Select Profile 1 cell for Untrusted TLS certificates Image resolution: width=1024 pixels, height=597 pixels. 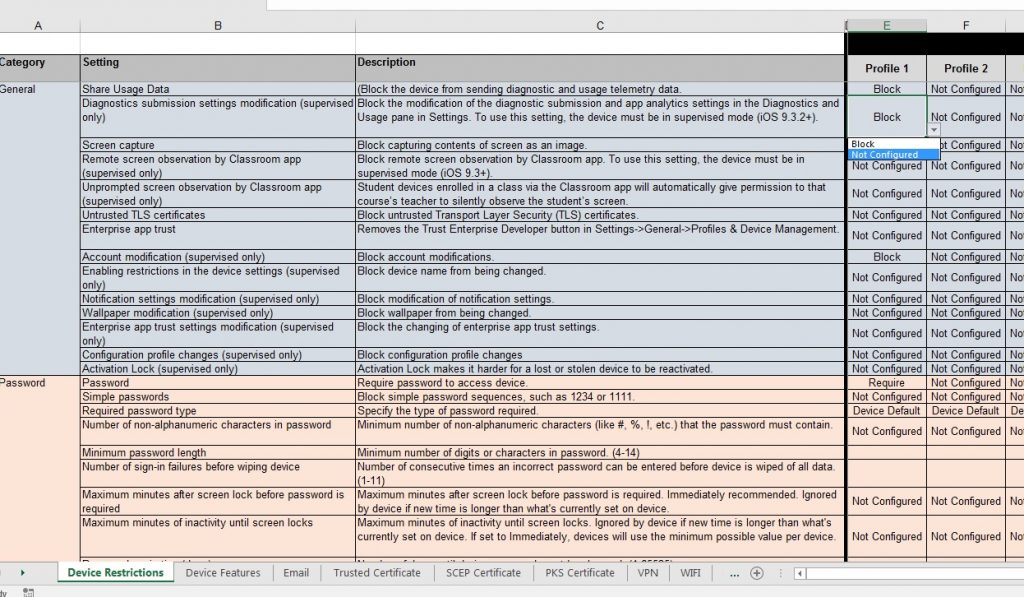886,215
